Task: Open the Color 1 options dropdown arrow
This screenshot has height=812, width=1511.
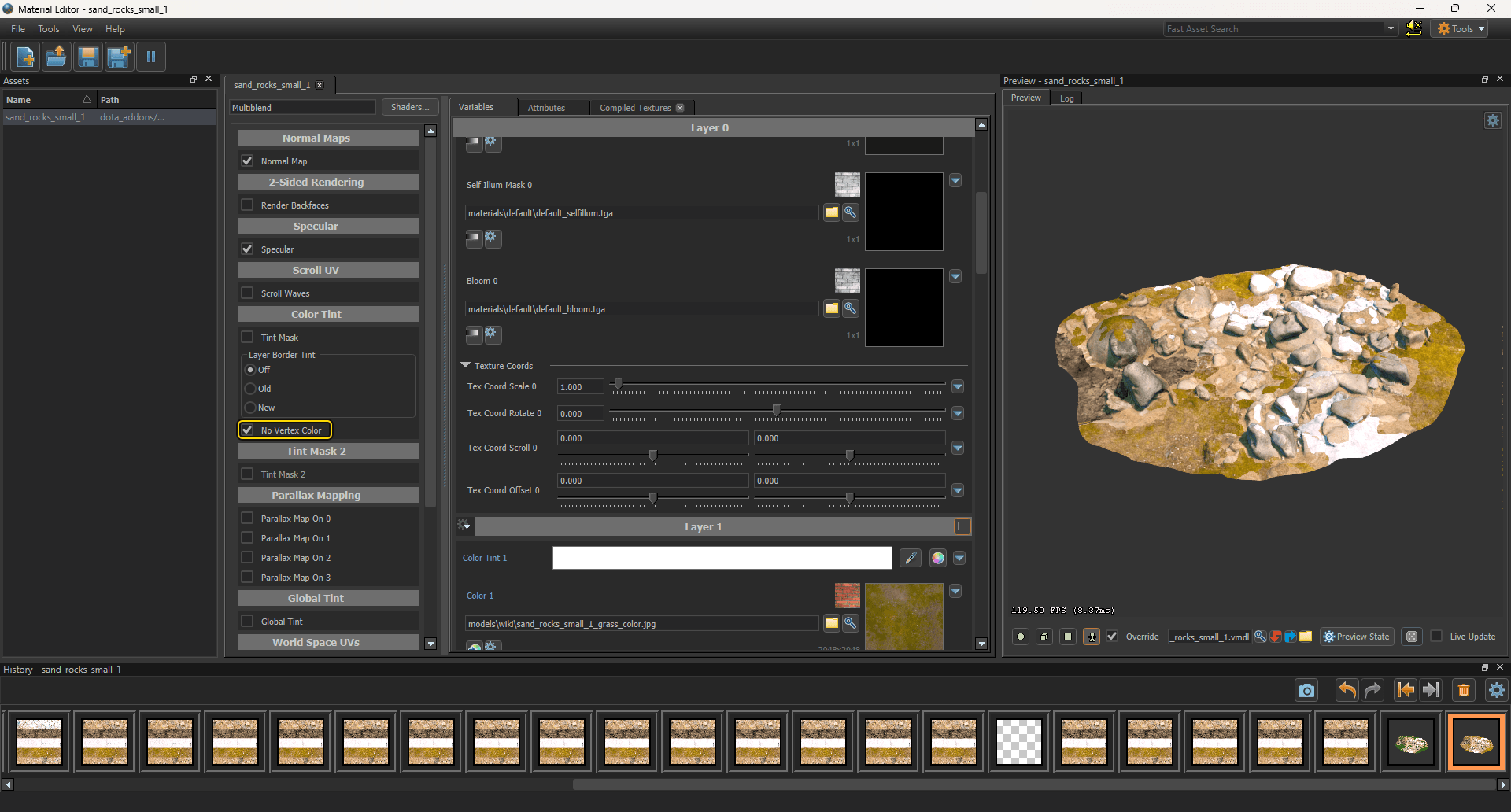Action: point(955,591)
